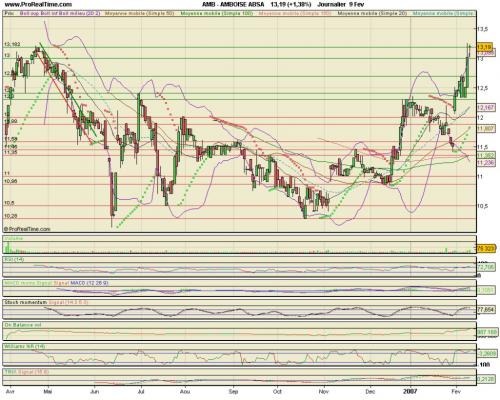This screenshot has height=400, width=500.
Task: Click the Aou month on time axis
Action: (x=184, y=391)
